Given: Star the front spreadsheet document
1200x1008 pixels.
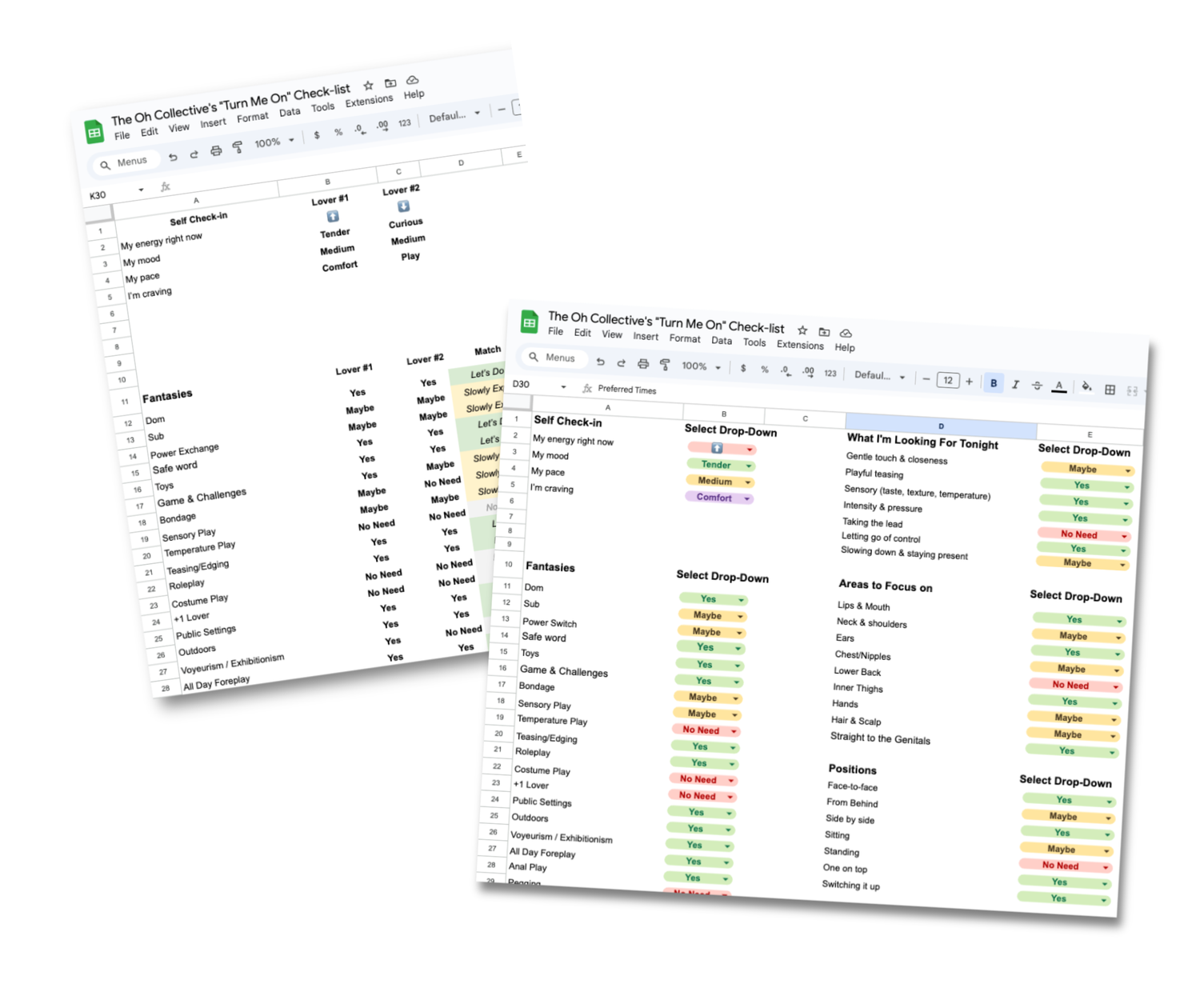Looking at the screenshot, I should [802, 330].
